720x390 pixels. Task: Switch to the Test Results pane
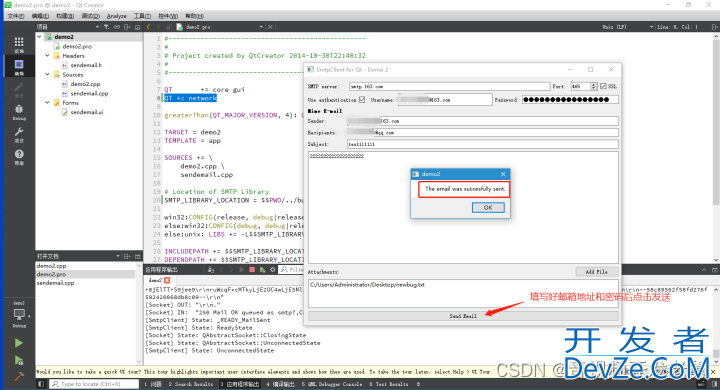click(388, 384)
